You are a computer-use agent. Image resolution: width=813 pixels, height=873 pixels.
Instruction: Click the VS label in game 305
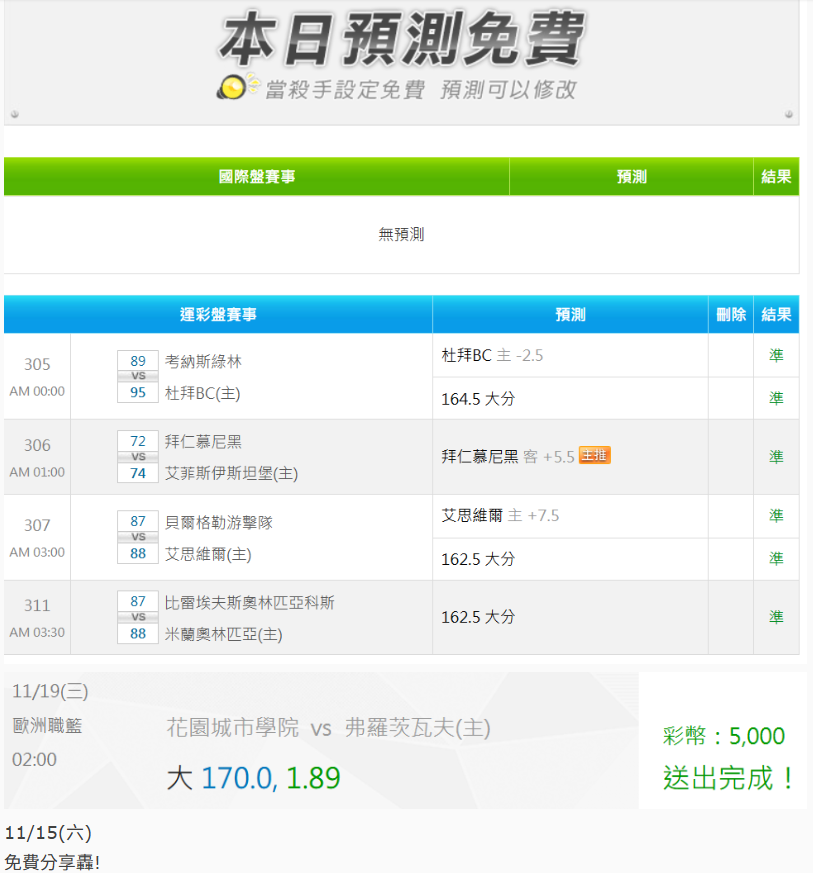coord(138,376)
